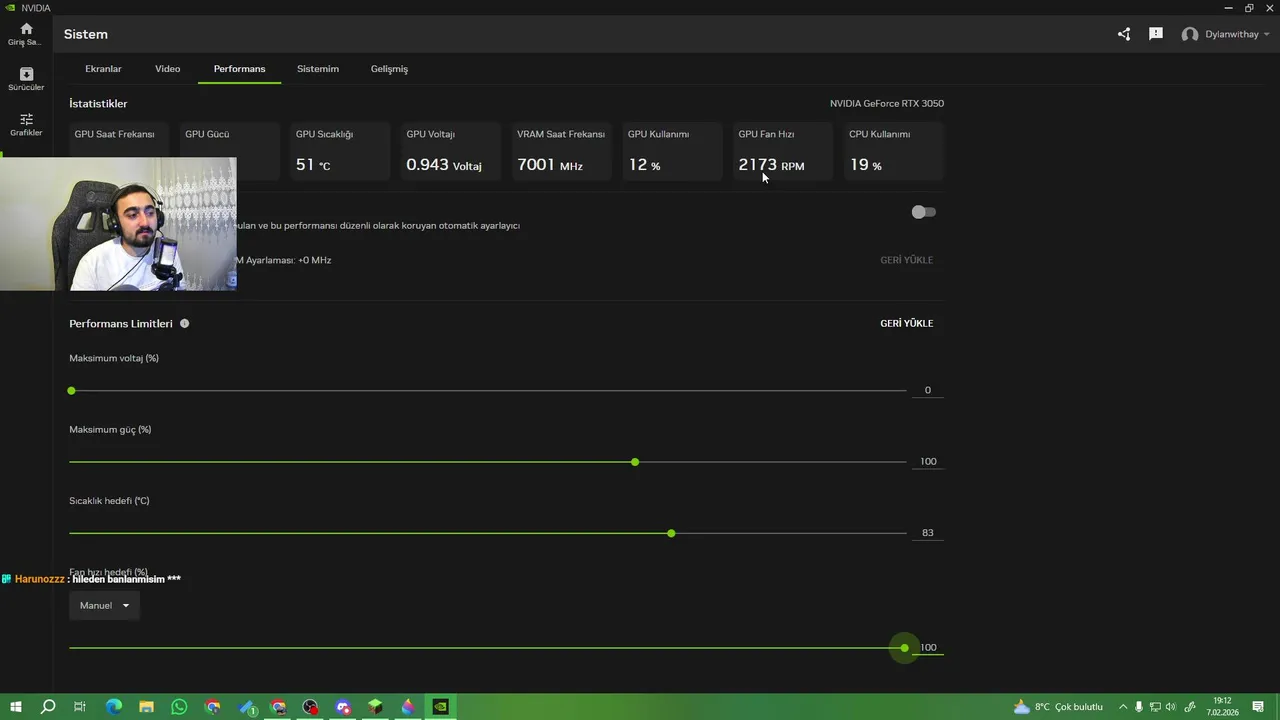Click the feedback notification icon in top bar

click(x=1156, y=34)
